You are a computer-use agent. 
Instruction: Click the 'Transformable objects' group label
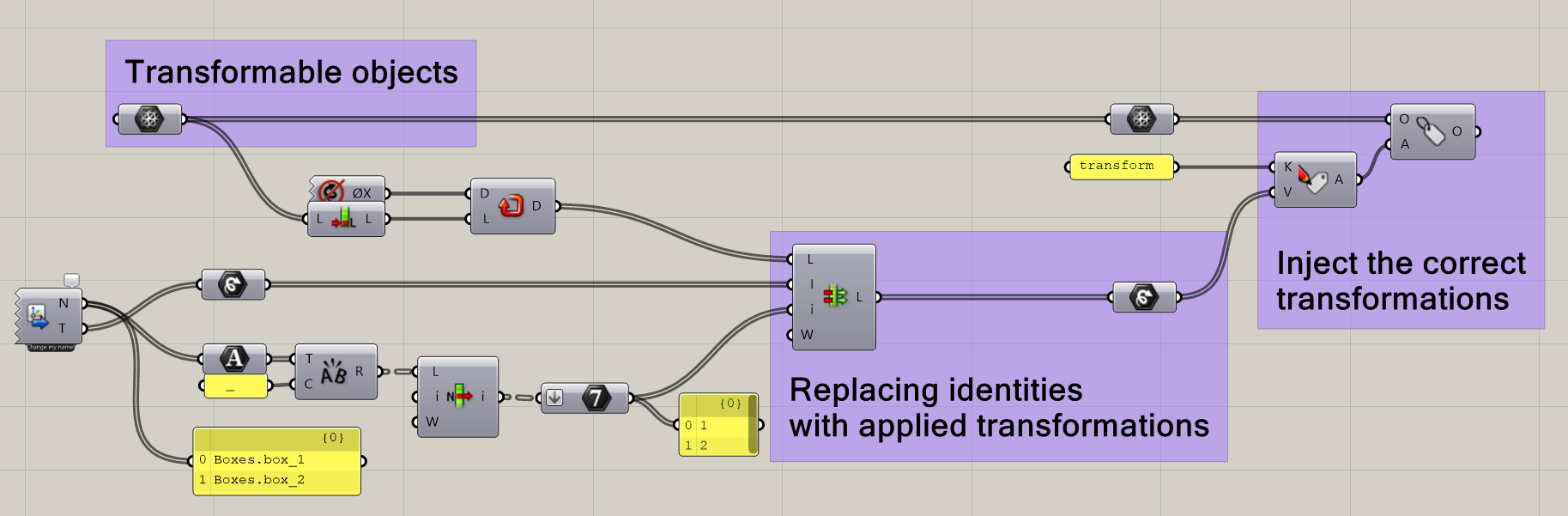click(291, 72)
